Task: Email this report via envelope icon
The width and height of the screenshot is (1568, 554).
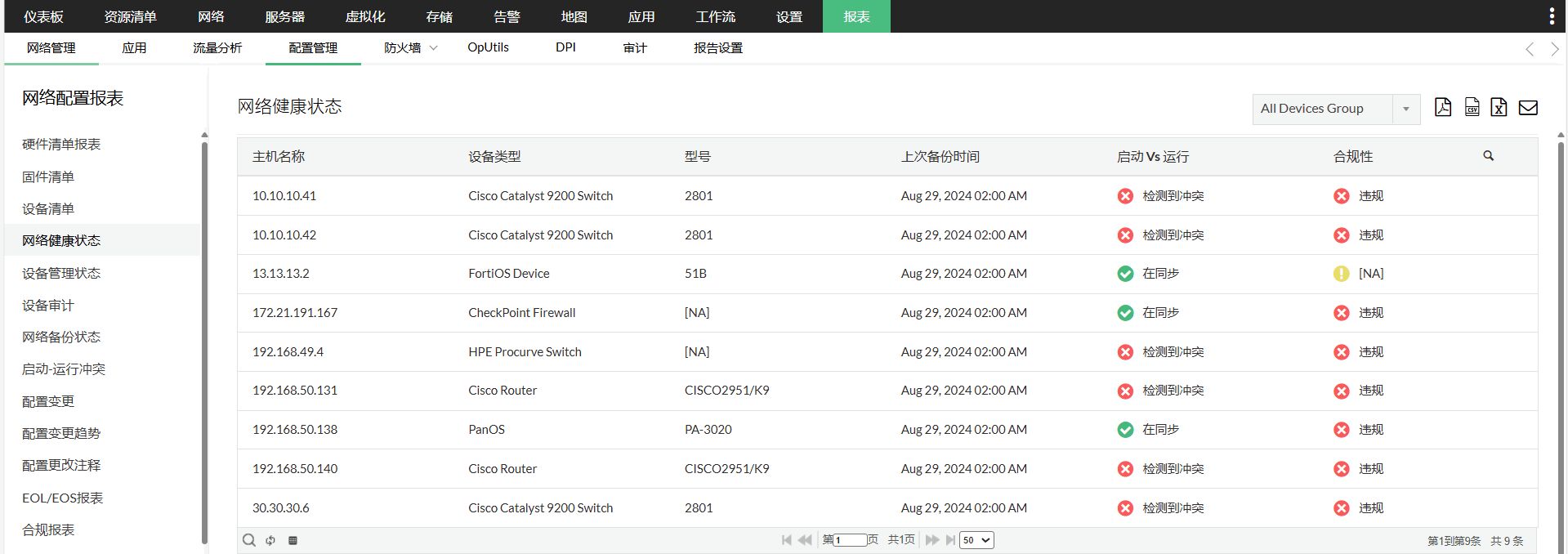Action: tap(1528, 107)
